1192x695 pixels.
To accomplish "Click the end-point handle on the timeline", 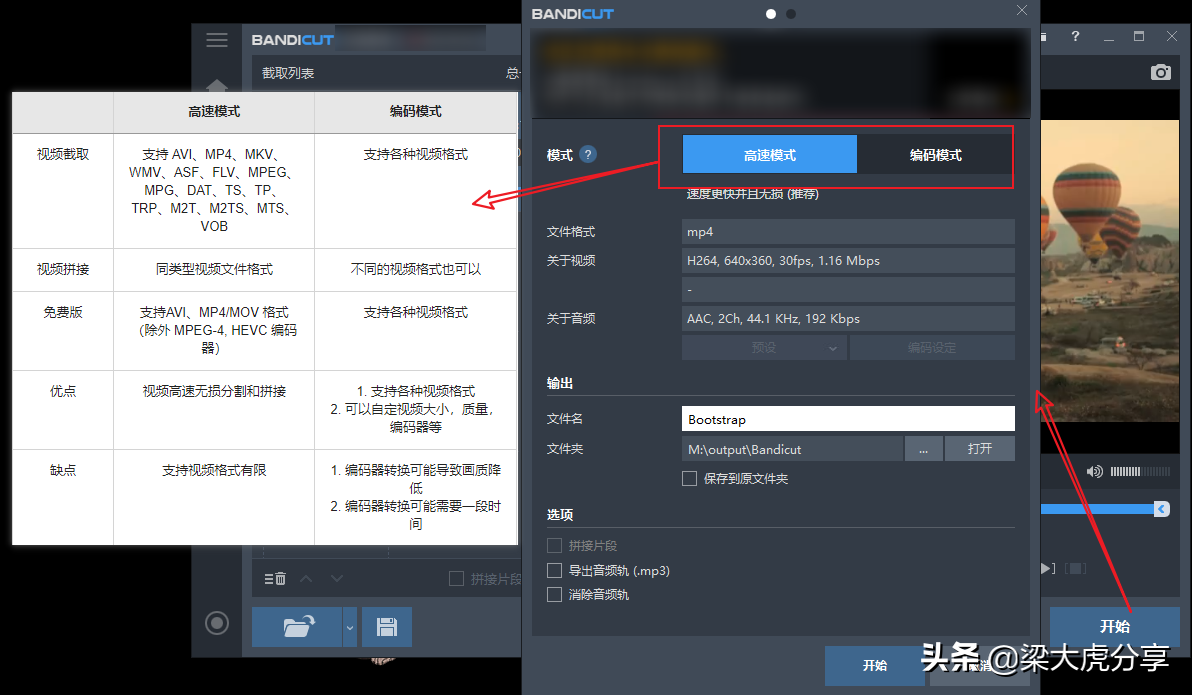I will click(x=1162, y=509).
